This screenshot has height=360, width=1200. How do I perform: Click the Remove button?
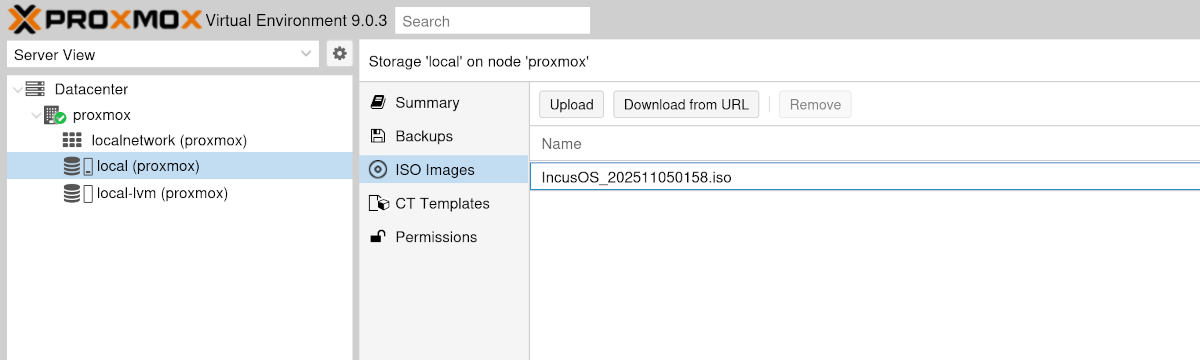pyautogui.click(x=815, y=104)
